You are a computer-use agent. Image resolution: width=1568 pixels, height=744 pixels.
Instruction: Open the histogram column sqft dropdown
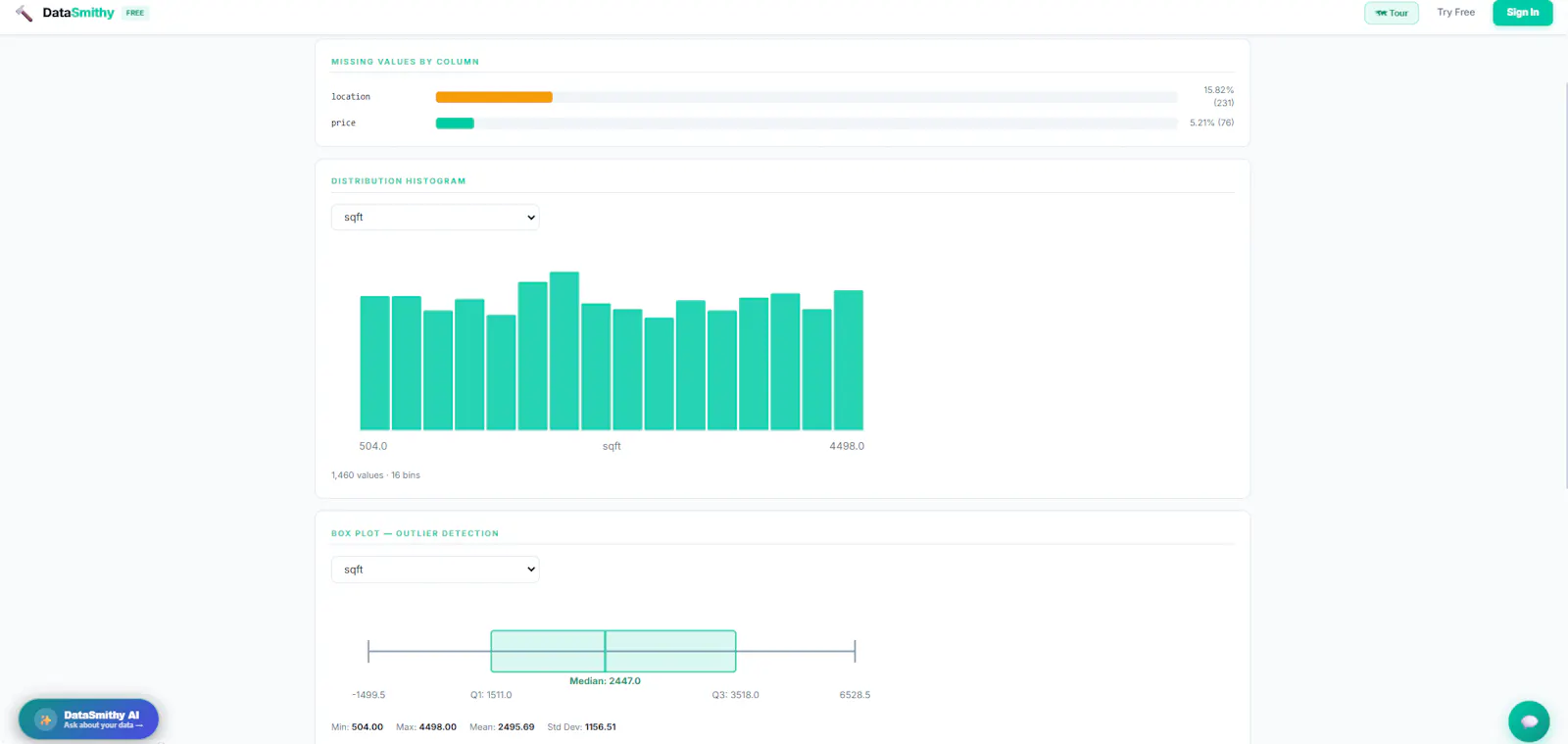(435, 217)
